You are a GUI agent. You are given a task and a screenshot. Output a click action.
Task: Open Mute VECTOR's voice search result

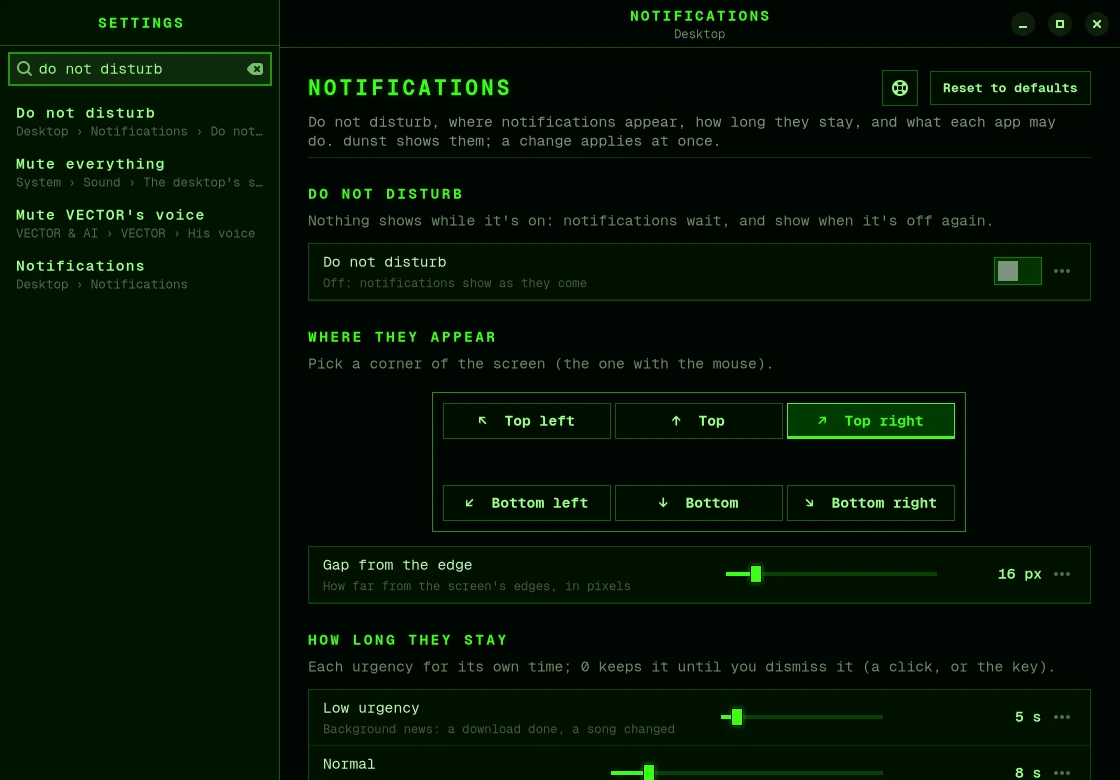[x=139, y=224]
